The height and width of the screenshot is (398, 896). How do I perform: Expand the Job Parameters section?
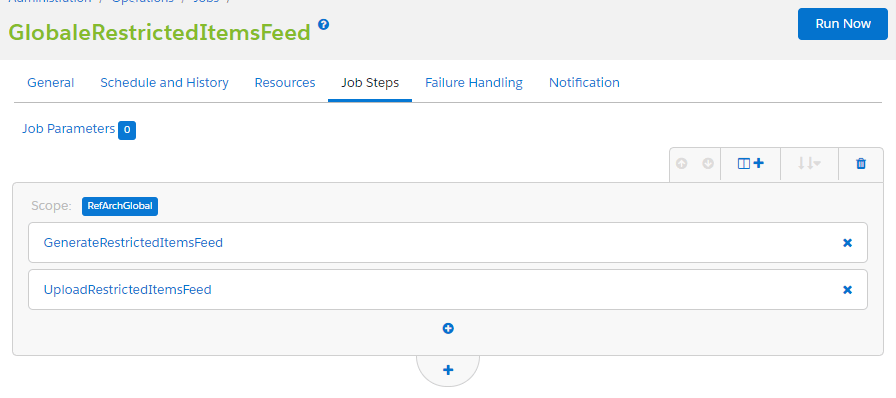[69, 129]
